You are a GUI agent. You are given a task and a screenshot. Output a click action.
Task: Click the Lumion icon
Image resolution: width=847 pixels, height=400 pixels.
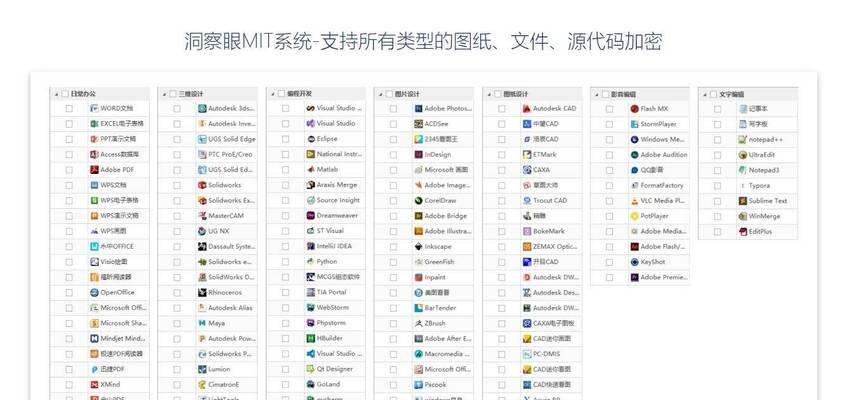(x=202, y=369)
